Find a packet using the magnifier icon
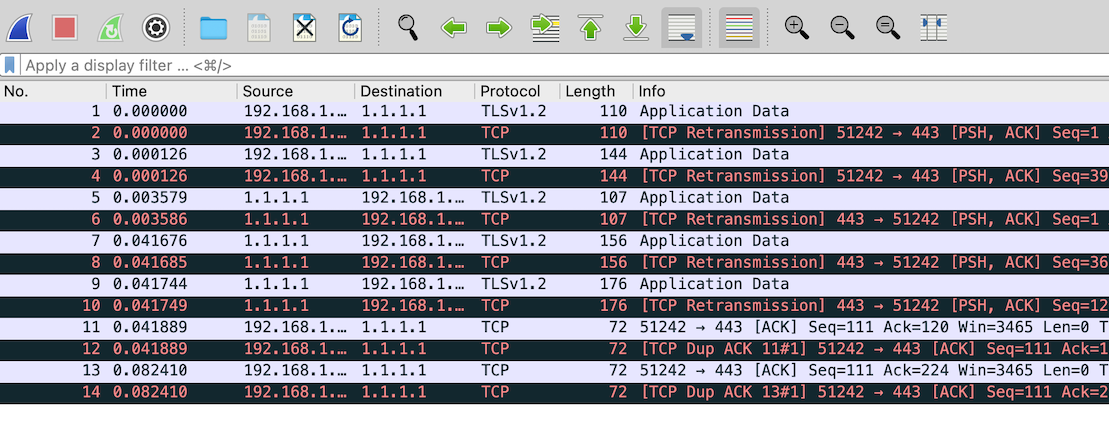 (x=407, y=28)
